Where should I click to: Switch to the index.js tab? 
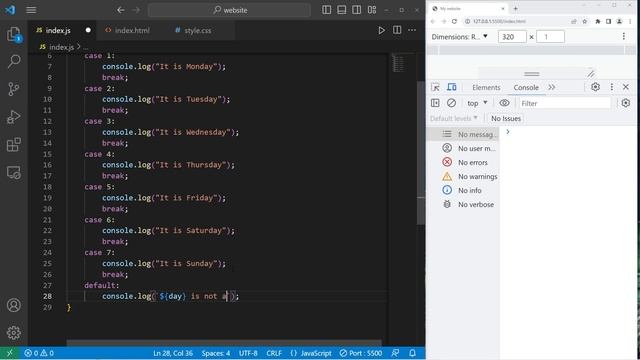[x=62, y=30]
